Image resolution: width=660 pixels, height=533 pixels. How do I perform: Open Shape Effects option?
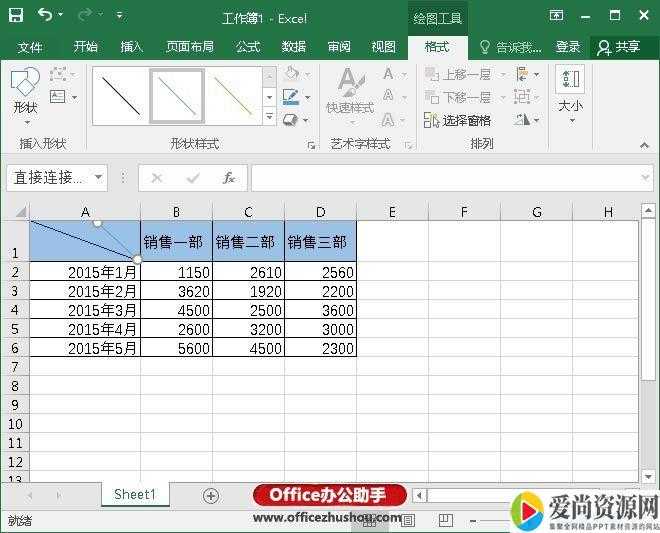tap(291, 120)
